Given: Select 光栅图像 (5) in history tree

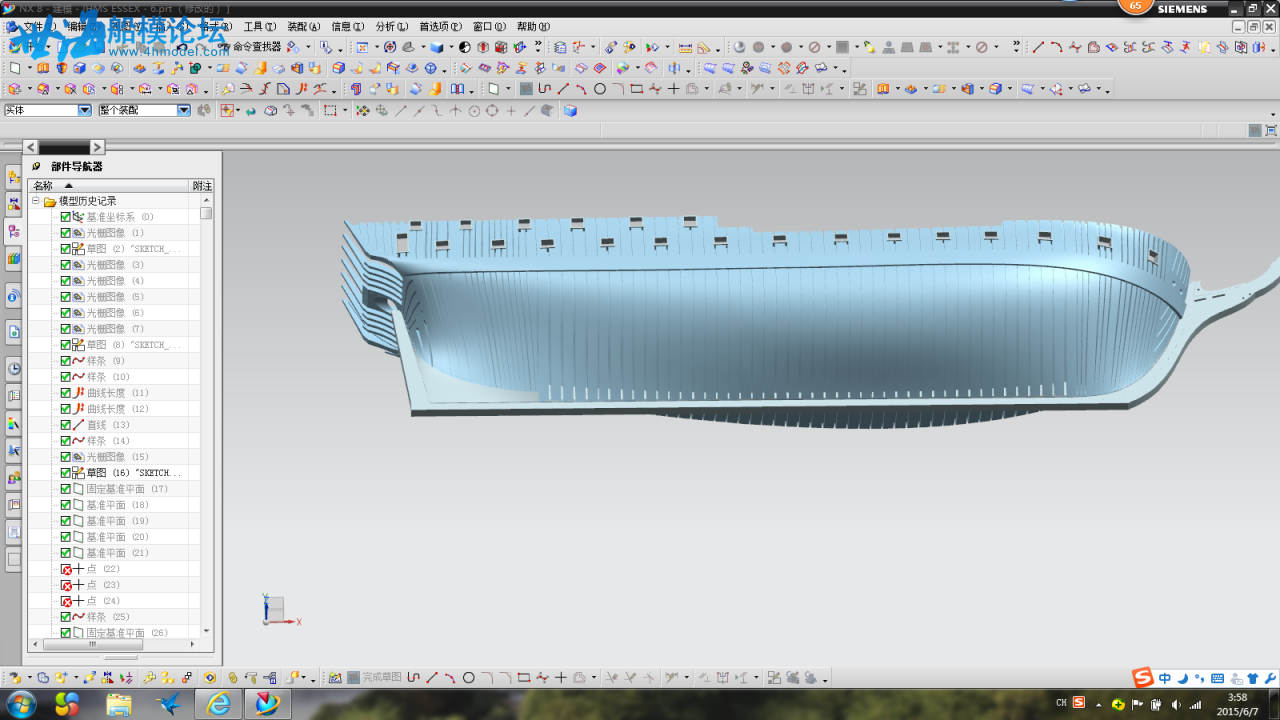Looking at the screenshot, I should click(x=115, y=297).
